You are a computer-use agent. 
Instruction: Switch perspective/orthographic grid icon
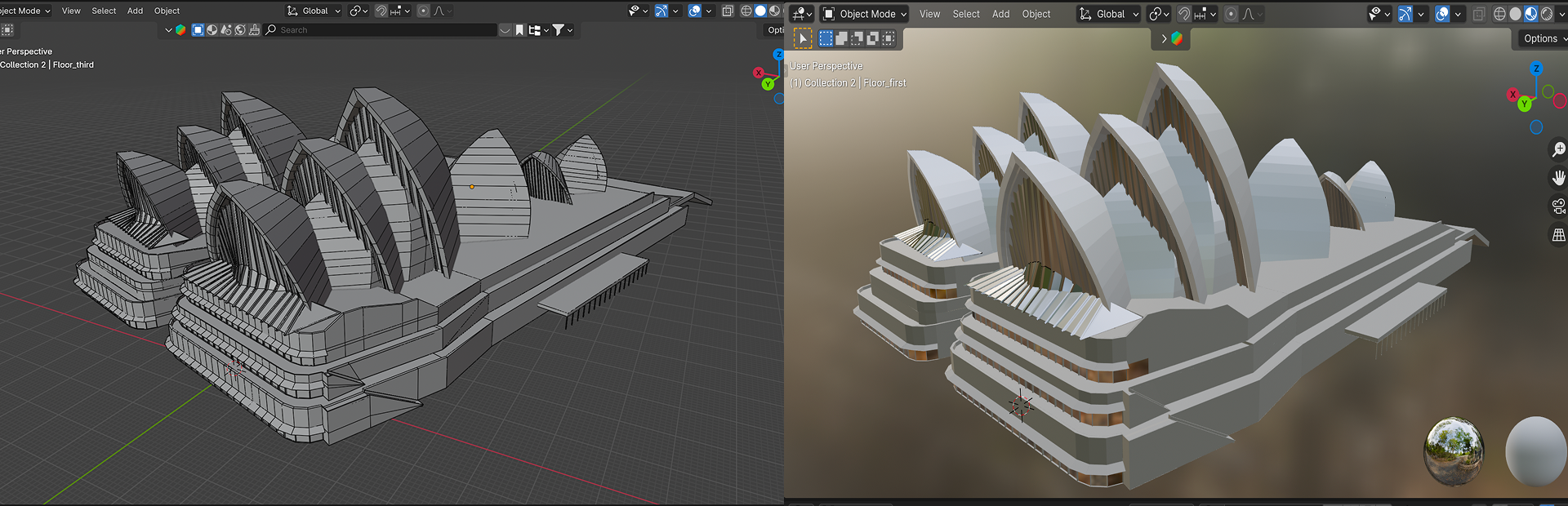pos(1558,235)
